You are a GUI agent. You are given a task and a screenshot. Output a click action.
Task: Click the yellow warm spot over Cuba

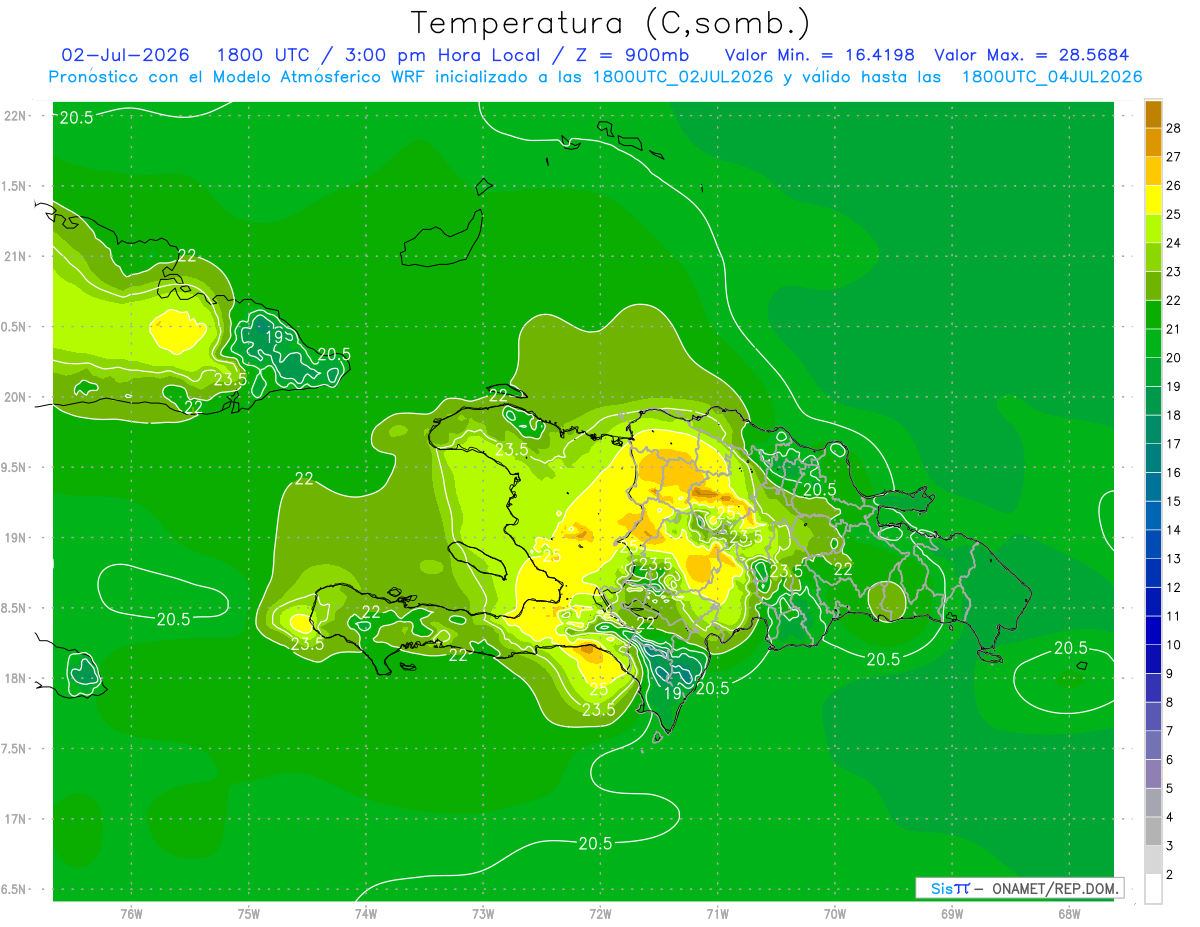click(x=180, y=330)
